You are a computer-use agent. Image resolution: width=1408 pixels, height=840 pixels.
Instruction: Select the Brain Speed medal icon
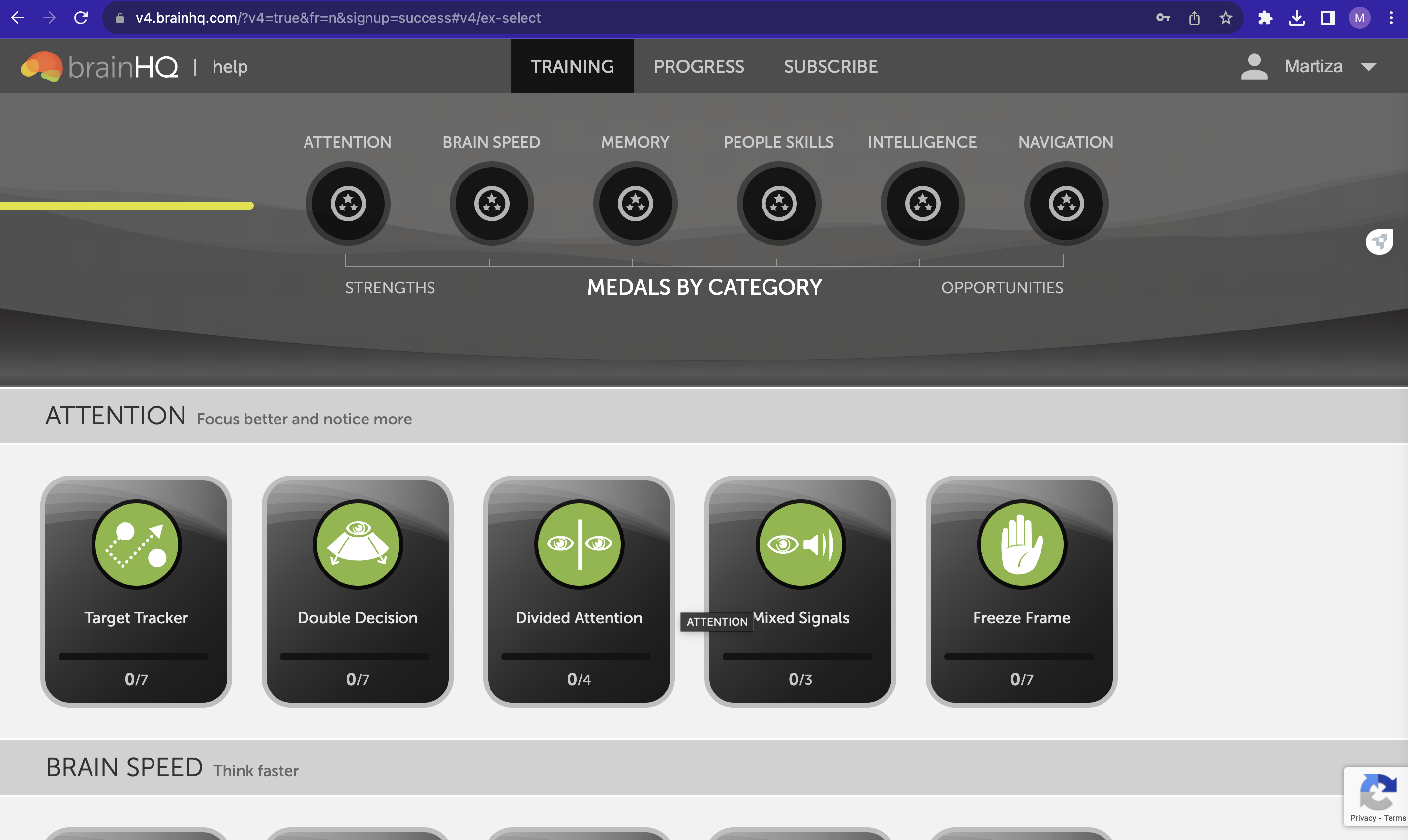(x=491, y=204)
